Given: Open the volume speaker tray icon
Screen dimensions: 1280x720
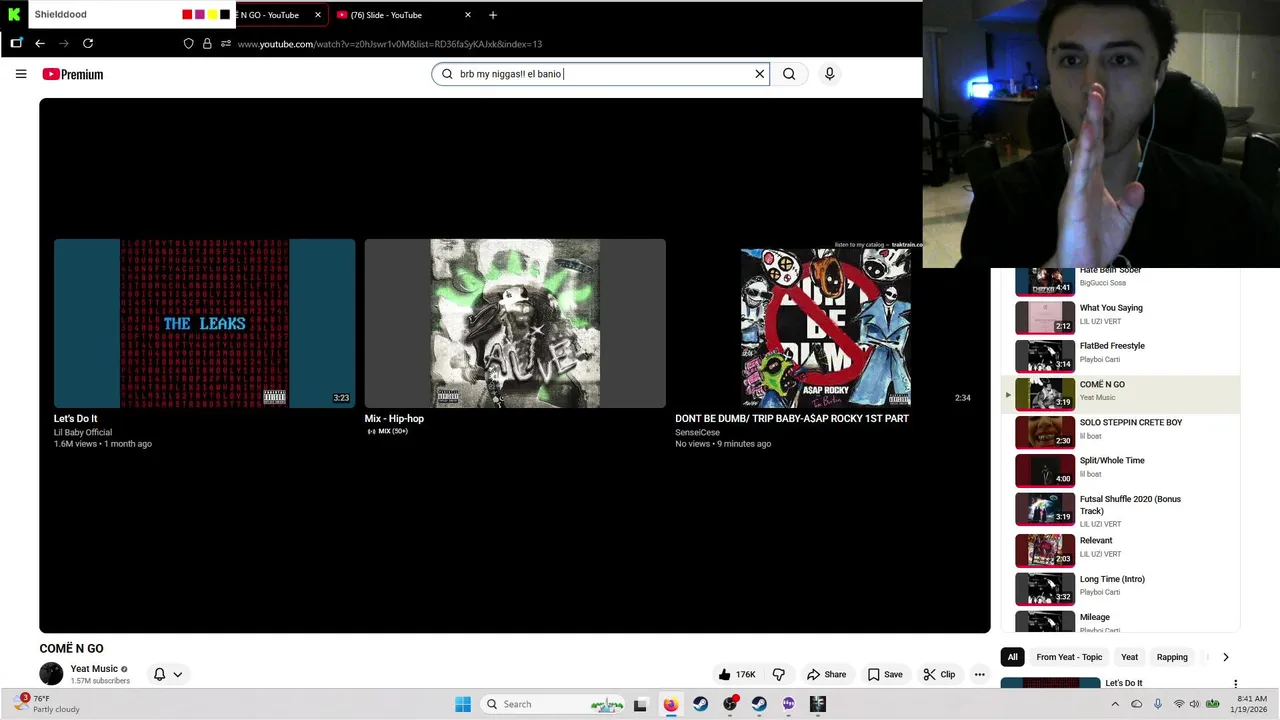Looking at the screenshot, I should point(1194,704).
